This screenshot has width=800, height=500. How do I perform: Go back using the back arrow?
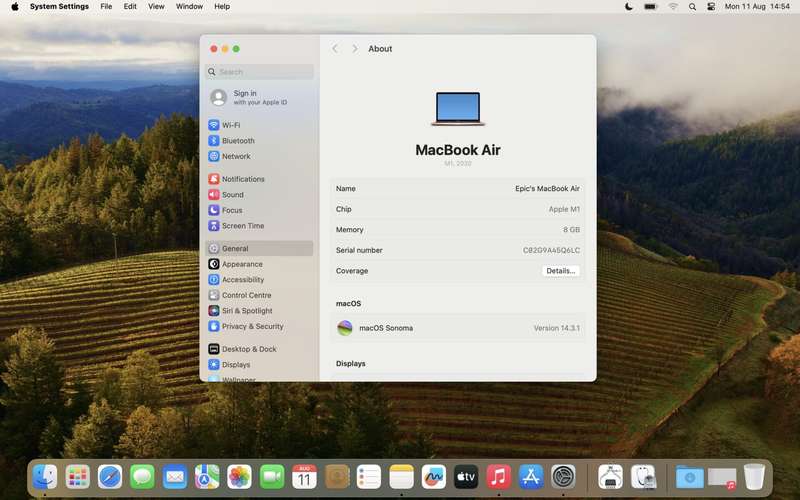point(335,48)
